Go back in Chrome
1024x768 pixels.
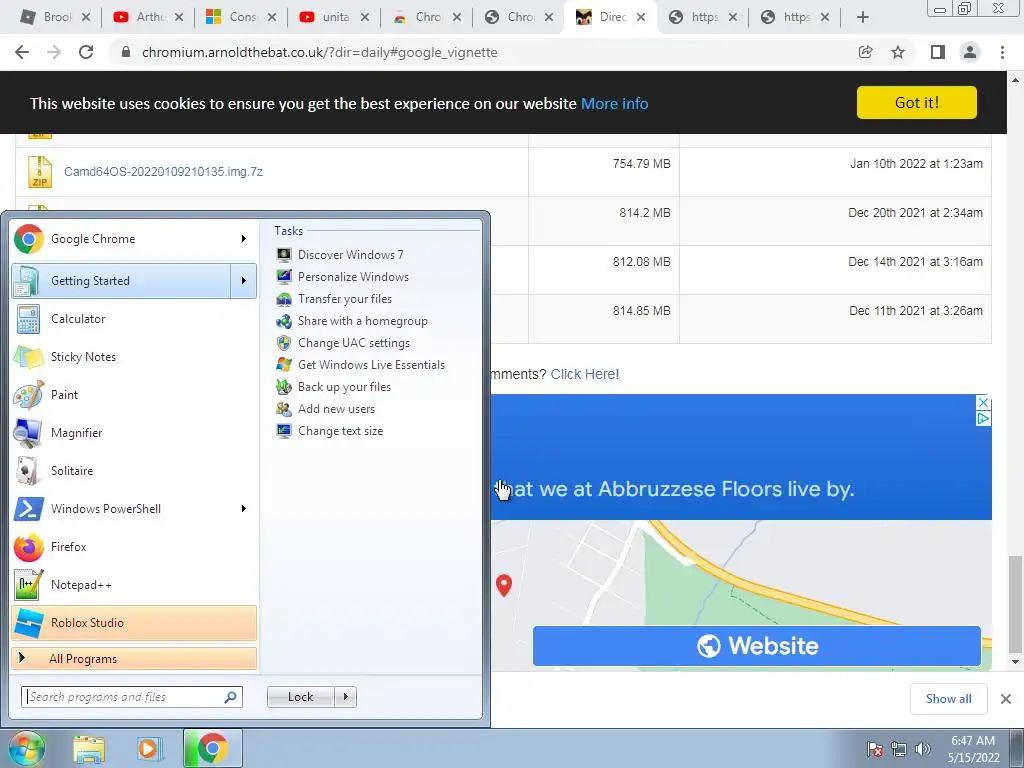coord(22,52)
